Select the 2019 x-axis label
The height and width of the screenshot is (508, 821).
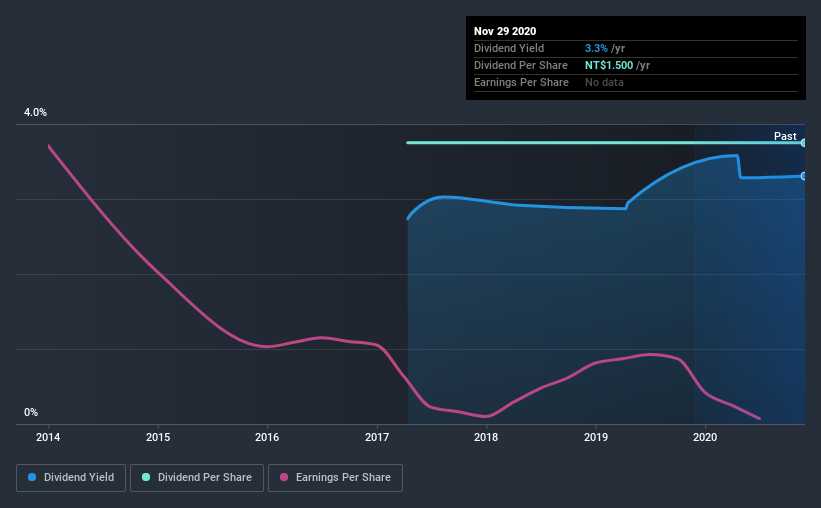pyautogui.click(x=596, y=437)
